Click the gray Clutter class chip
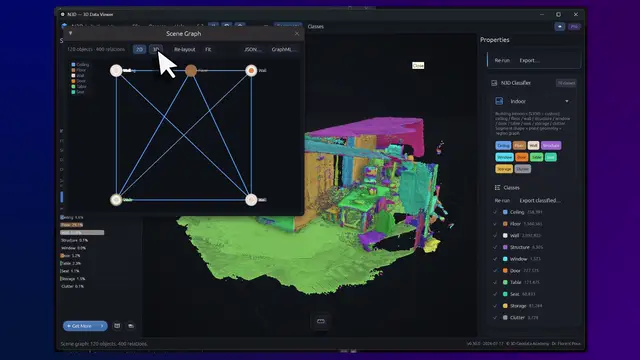640x360 pixels. click(x=522, y=169)
